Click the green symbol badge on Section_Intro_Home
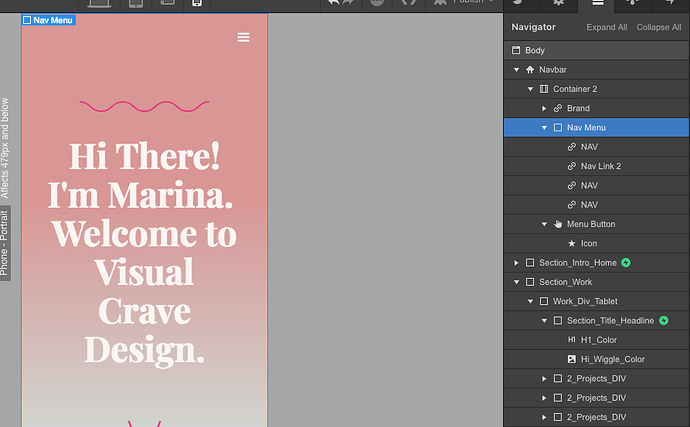Image resolution: width=690 pixels, height=427 pixels. click(x=626, y=263)
